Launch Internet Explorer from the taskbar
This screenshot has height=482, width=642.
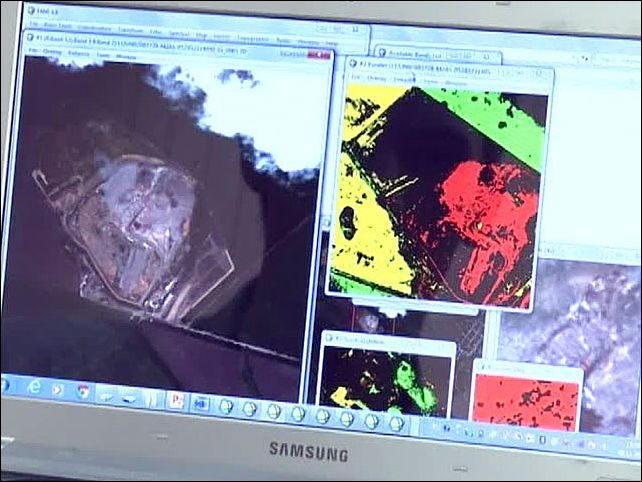(34, 386)
